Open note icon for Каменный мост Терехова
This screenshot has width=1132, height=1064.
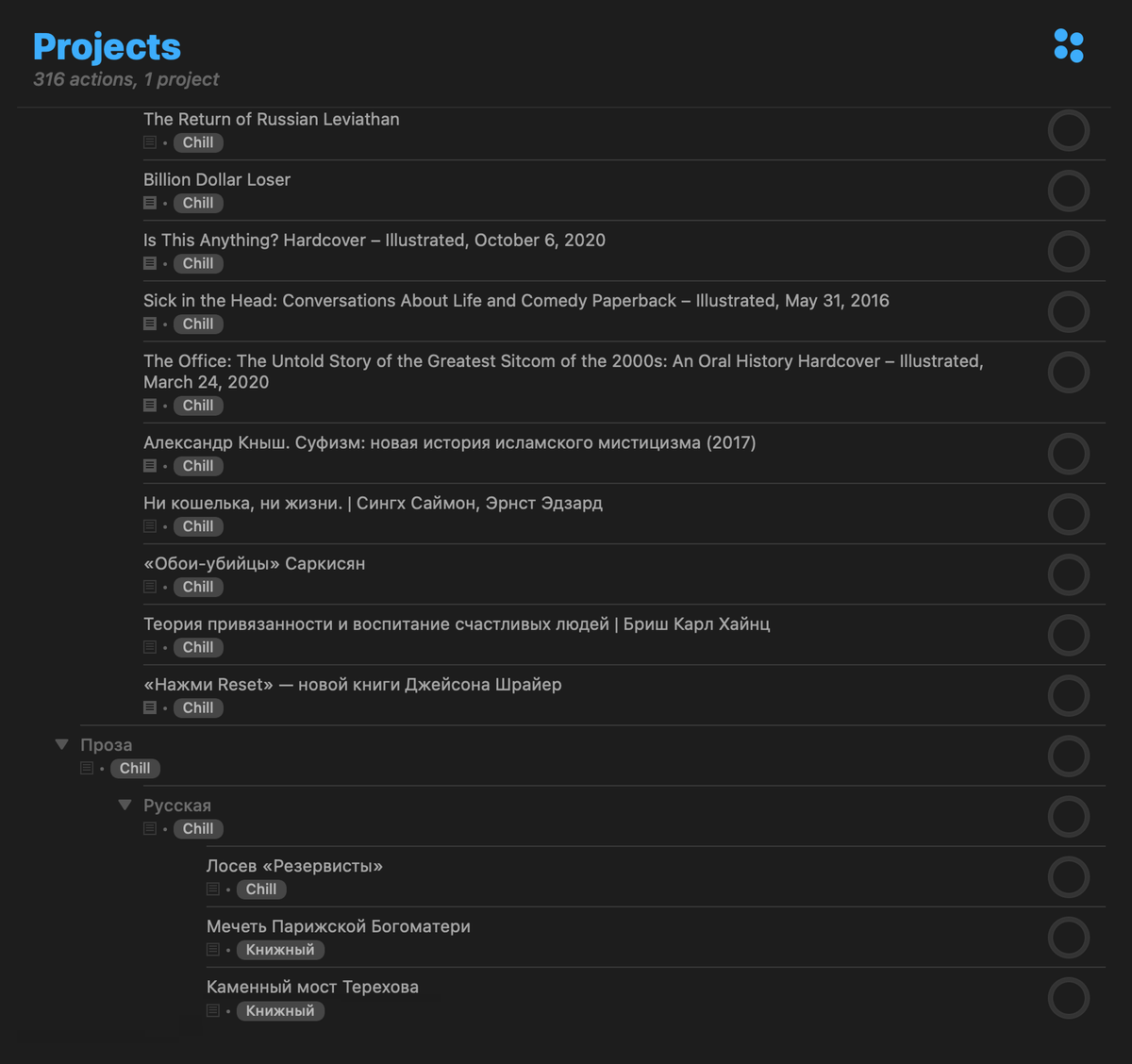(x=213, y=1010)
